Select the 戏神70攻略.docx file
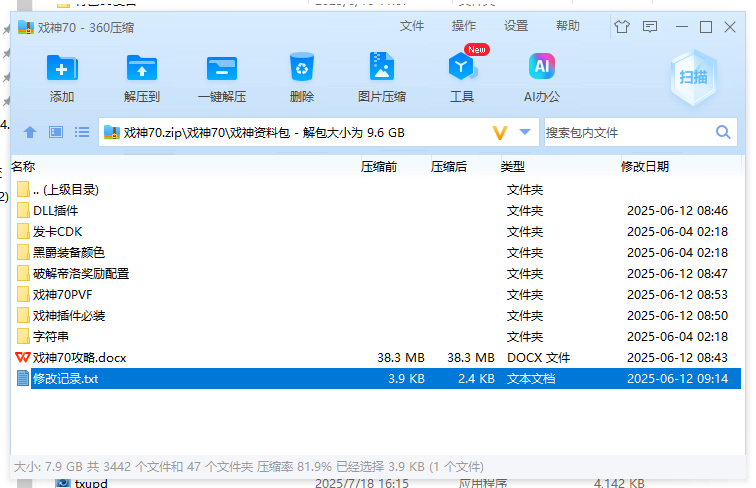Screen dimensions: 756x488 pos(79,357)
